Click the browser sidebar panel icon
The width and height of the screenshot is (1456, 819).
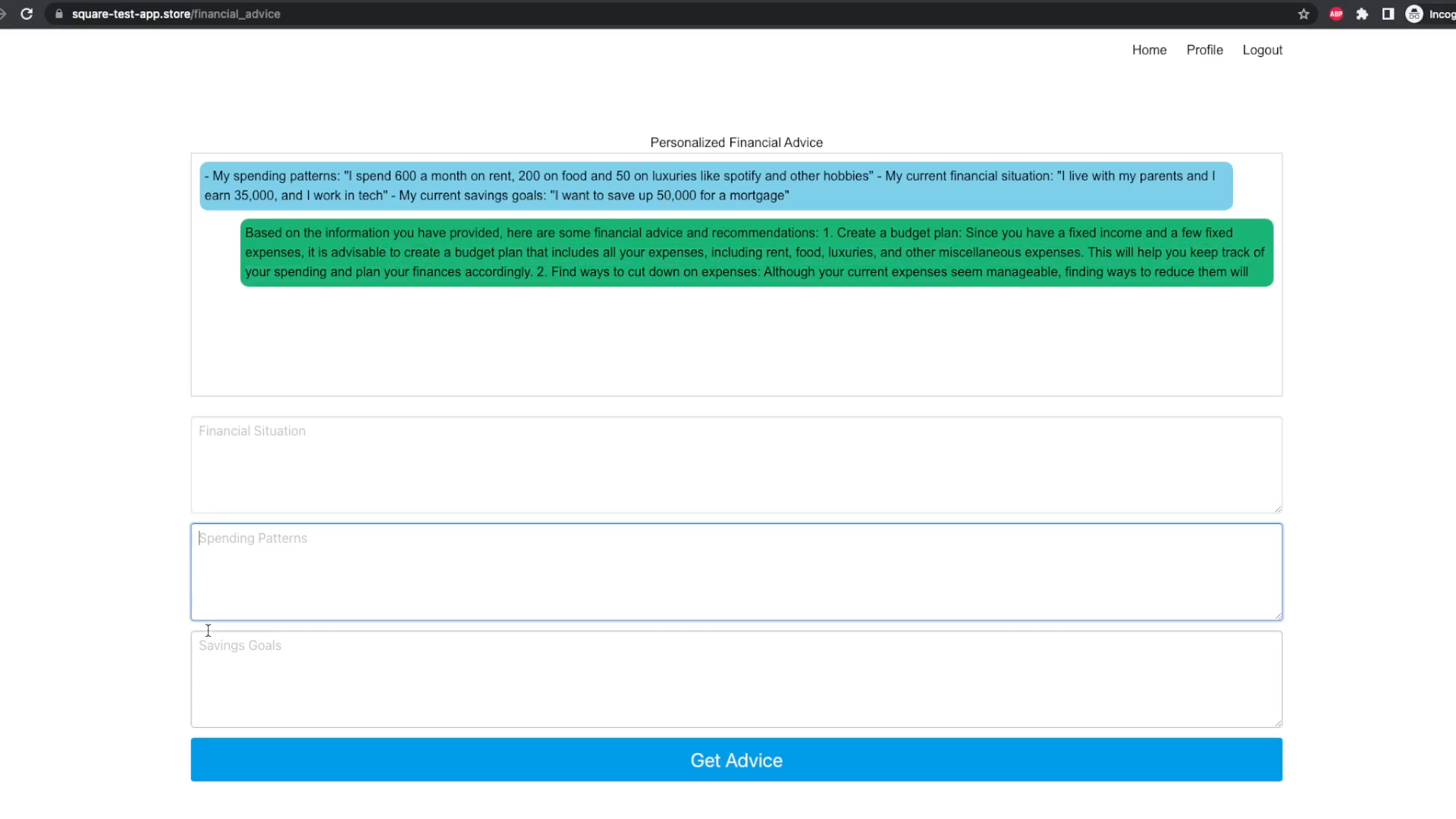[1388, 14]
